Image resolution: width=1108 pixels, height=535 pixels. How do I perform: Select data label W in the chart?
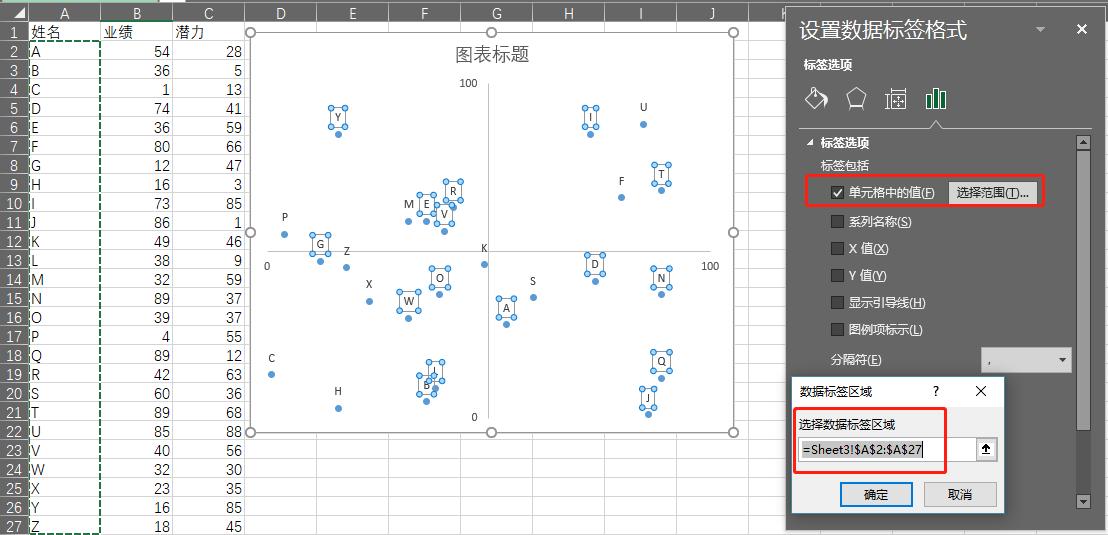pos(408,301)
